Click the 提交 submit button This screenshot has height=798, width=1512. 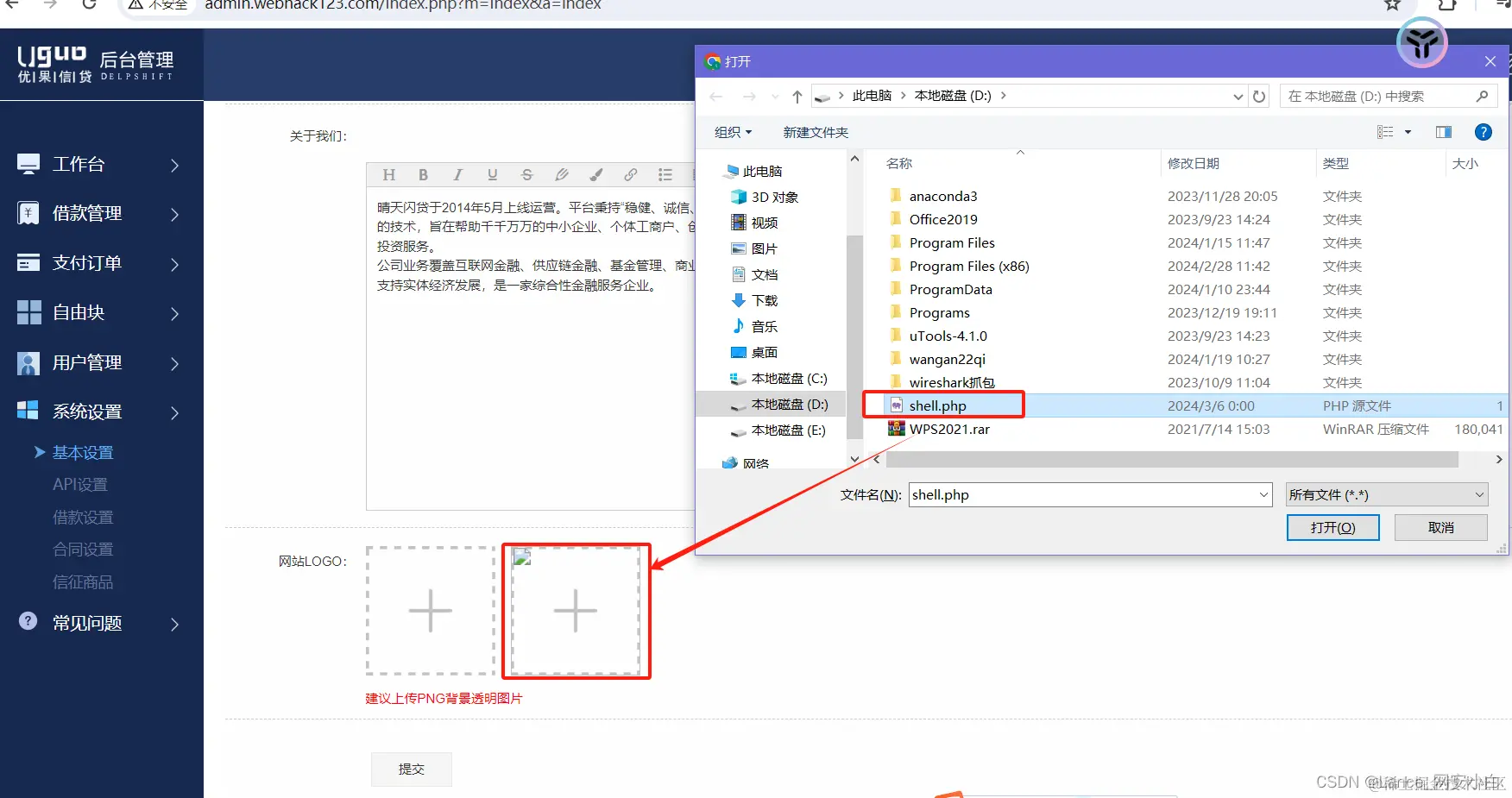tap(411, 769)
